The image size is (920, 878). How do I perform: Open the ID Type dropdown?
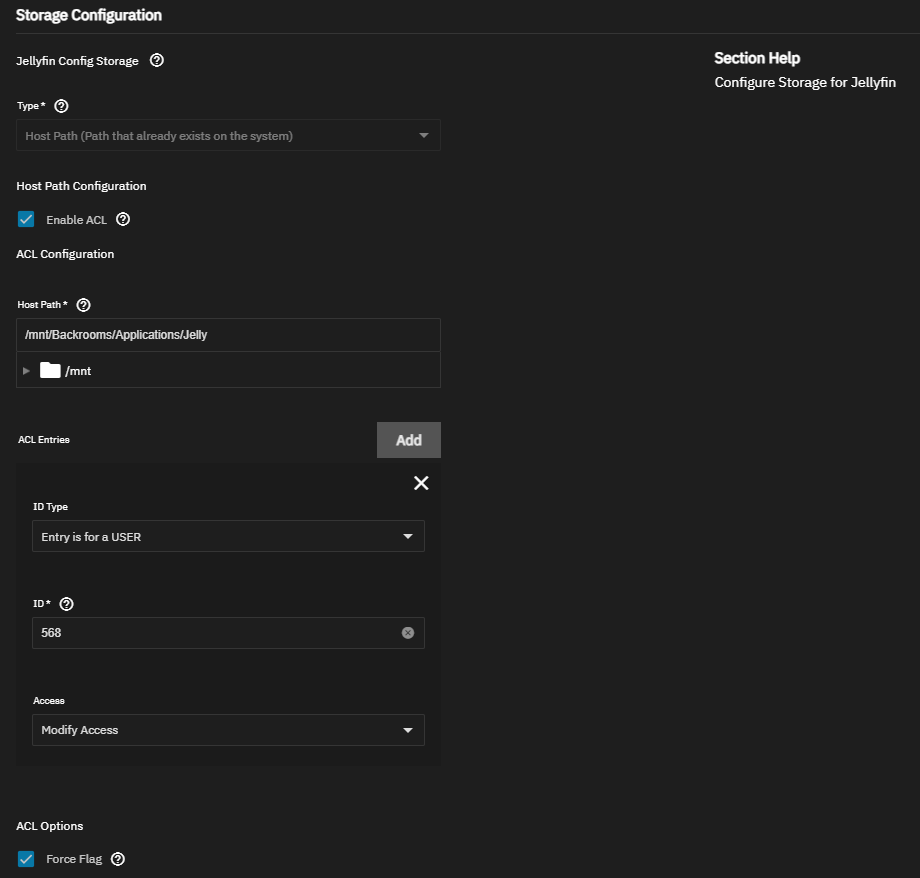[x=228, y=537]
